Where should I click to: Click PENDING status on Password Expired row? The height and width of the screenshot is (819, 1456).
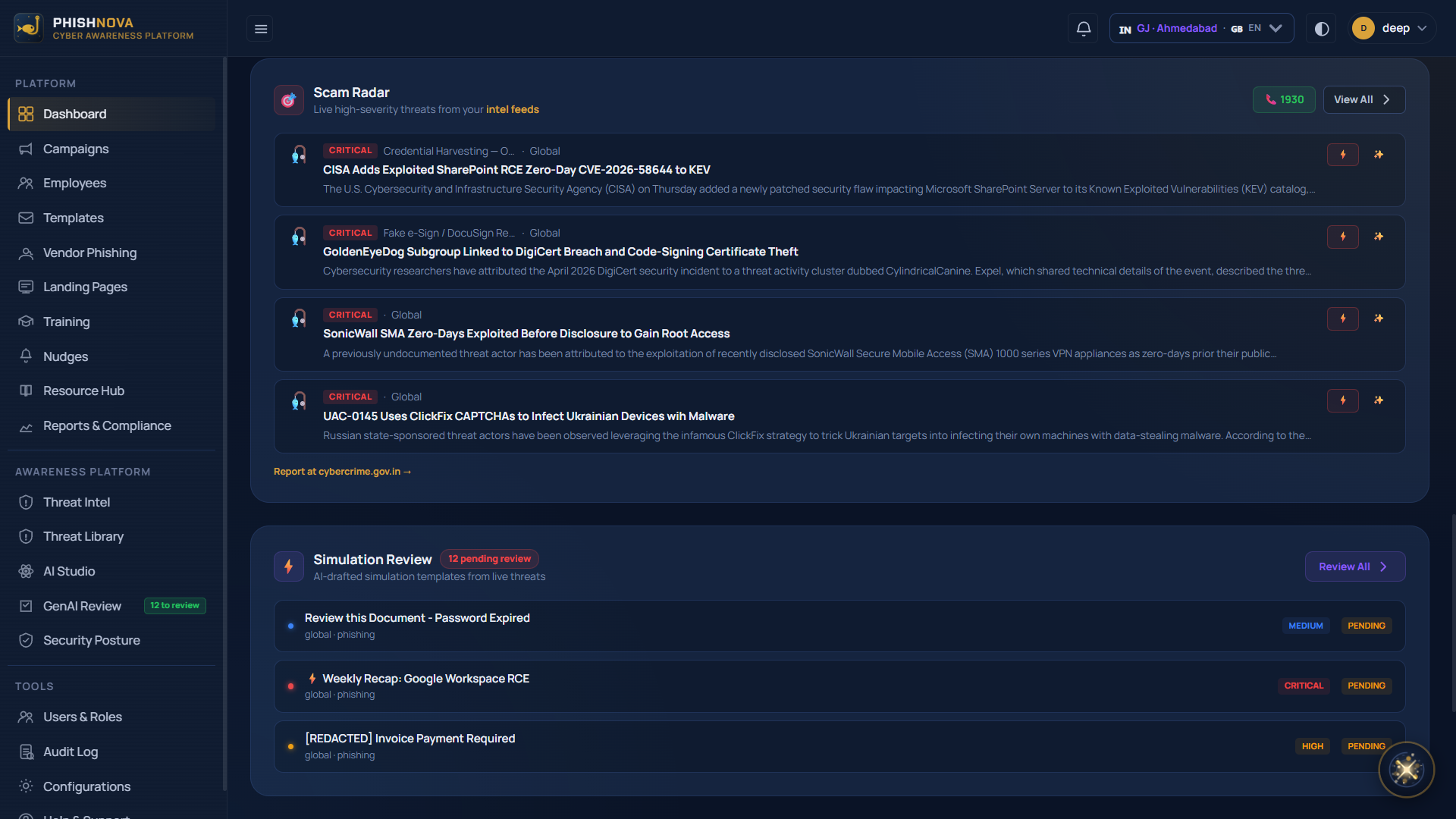point(1366,626)
